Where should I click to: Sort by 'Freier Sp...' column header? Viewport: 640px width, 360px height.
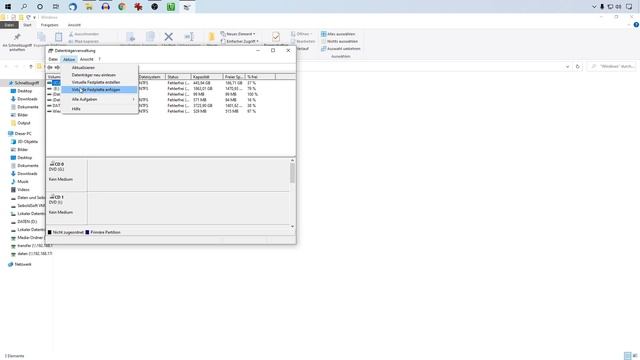(x=234, y=77)
